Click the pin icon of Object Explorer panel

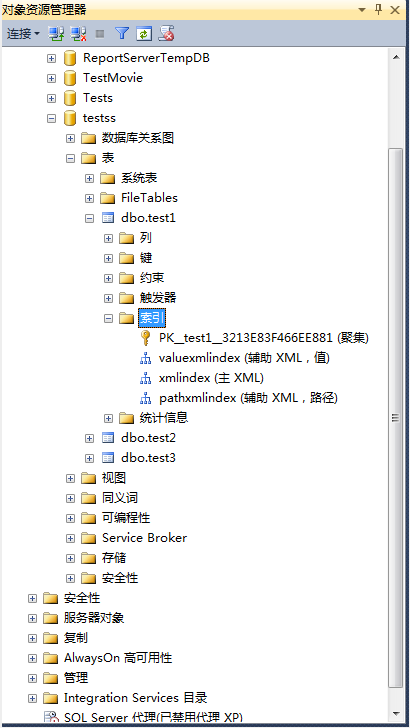pos(378,9)
